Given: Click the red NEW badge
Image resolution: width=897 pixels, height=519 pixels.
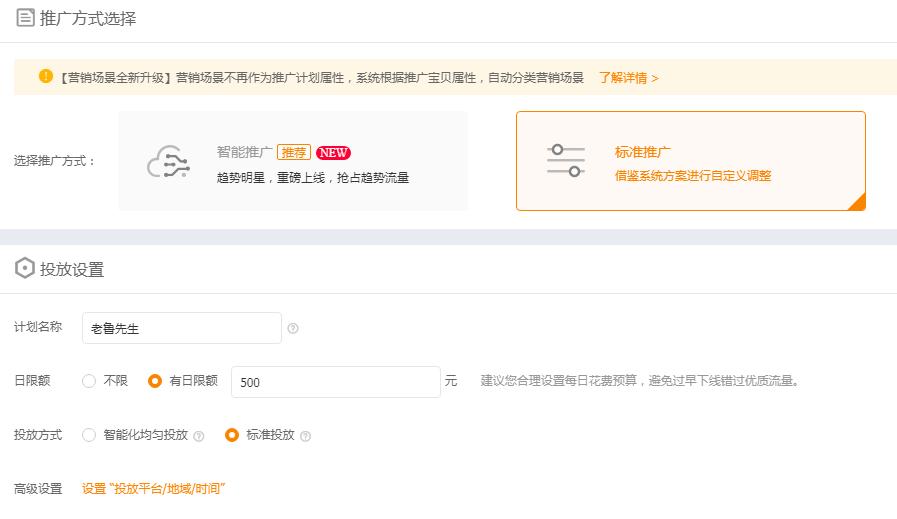Looking at the screenshot, I should pos(334,153).
